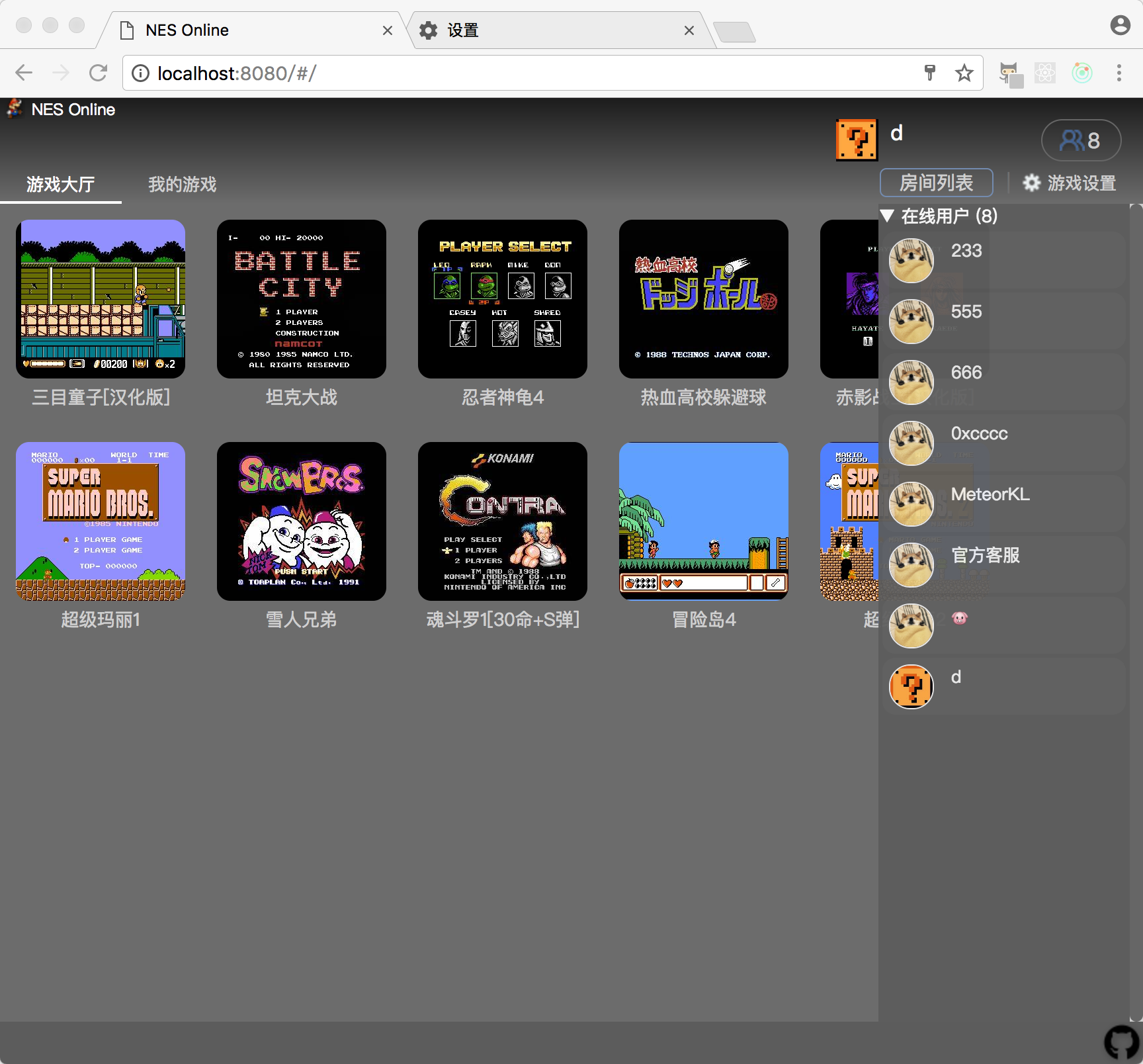Open the React DevTools extension icon

click(x=1045, y=73)
